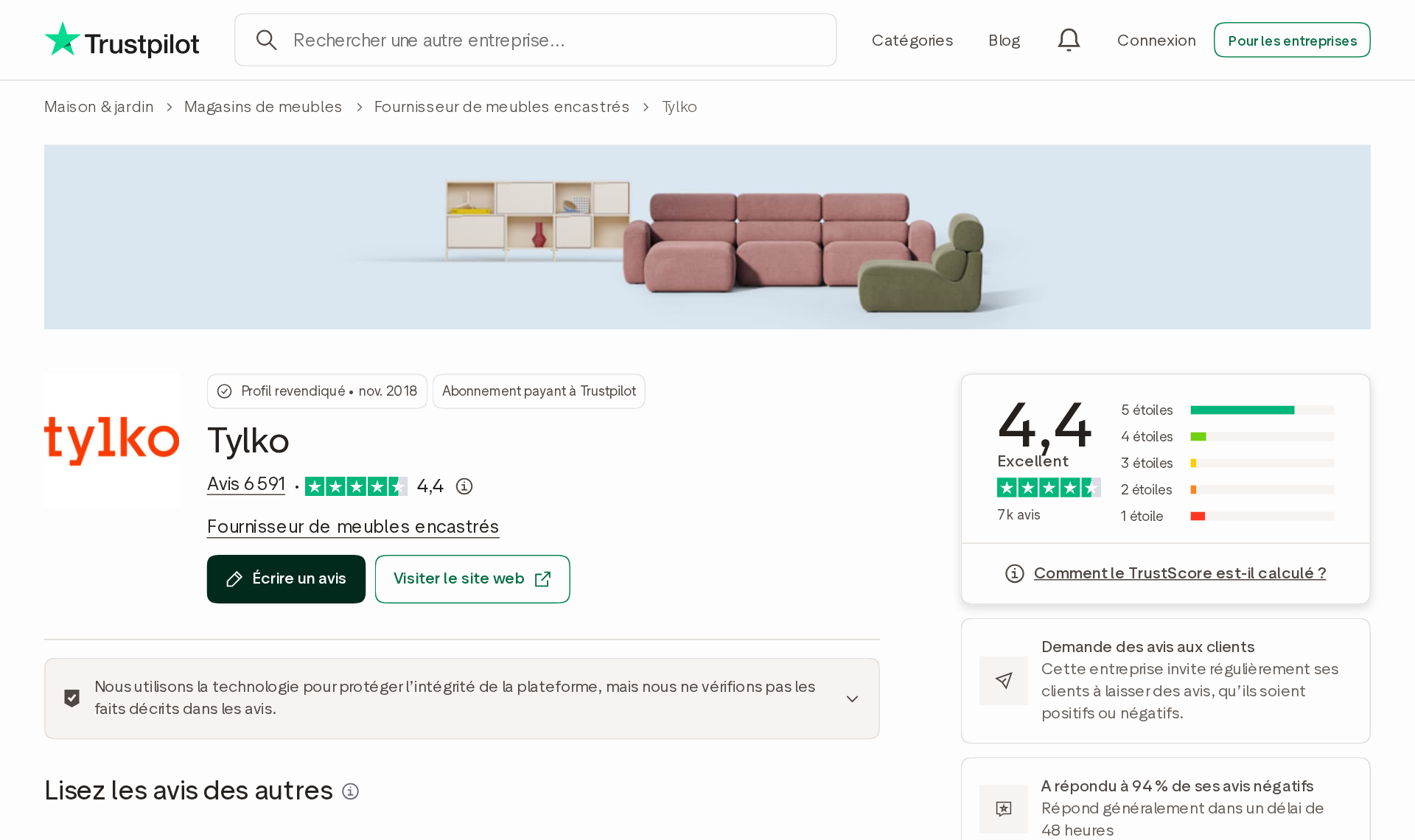
Task: Filter reviews by the 1 étoile row
Action: click(1227, 517)
